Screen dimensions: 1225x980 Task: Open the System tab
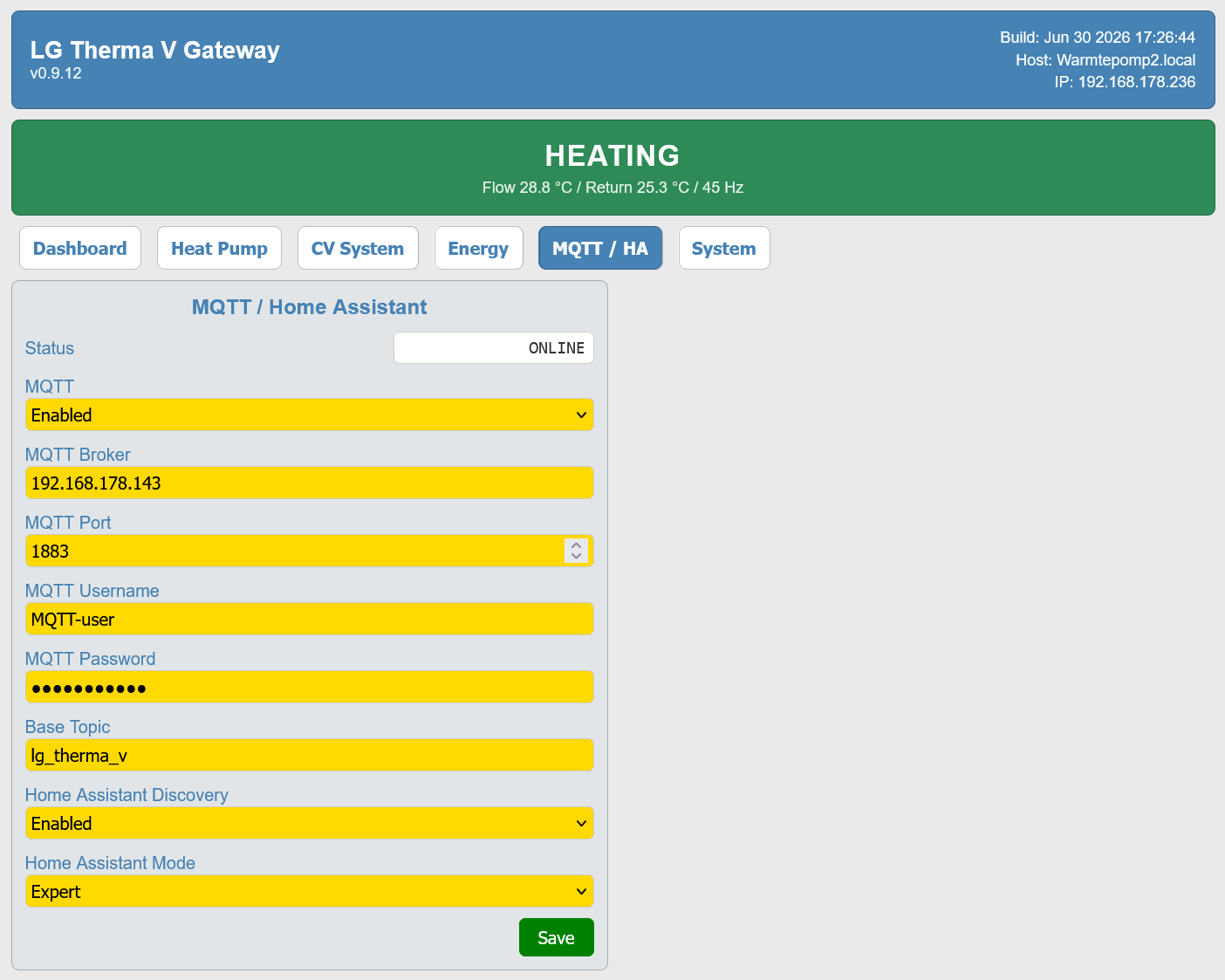tap(724, 248)
